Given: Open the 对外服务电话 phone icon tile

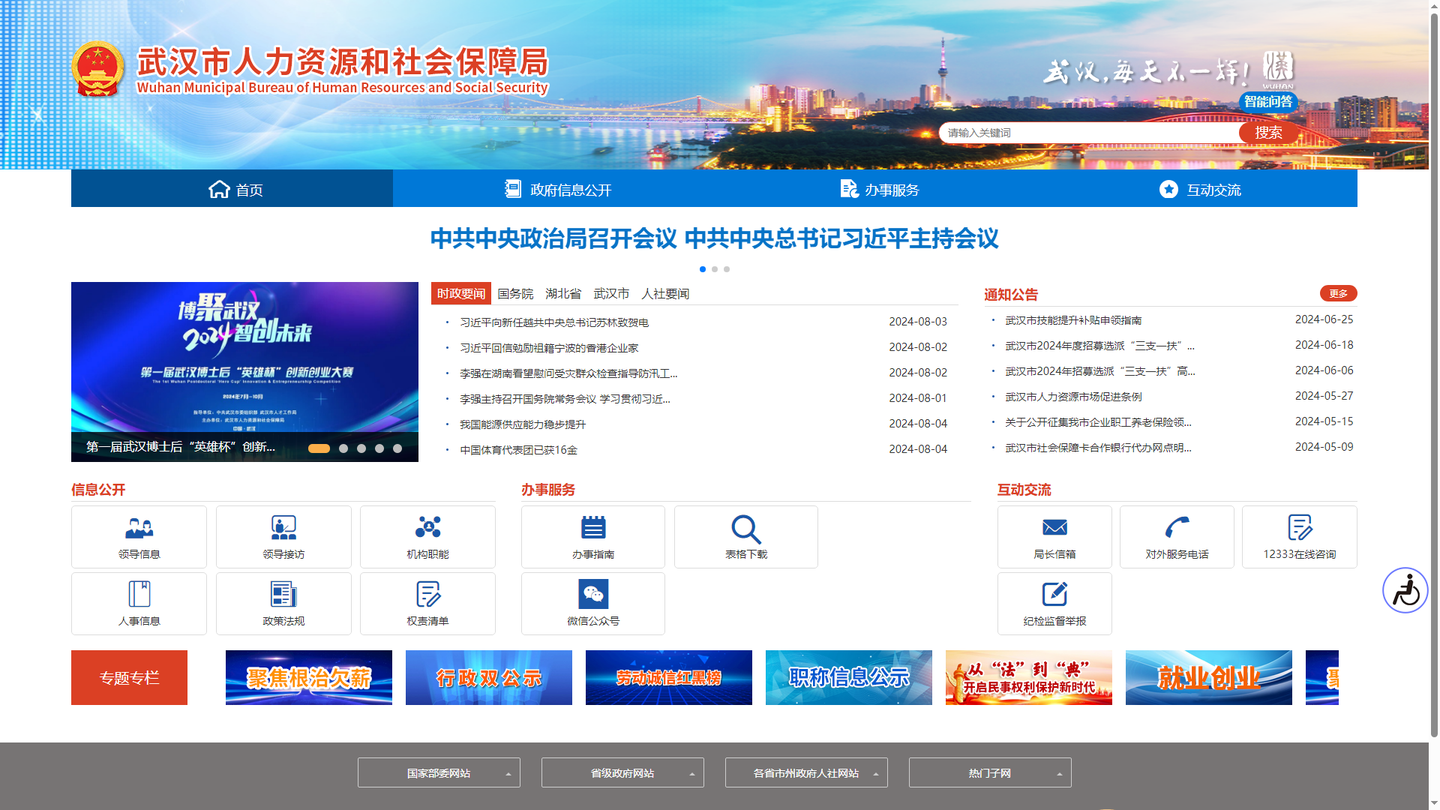Looking at the screenshot, I should 1177,537.
